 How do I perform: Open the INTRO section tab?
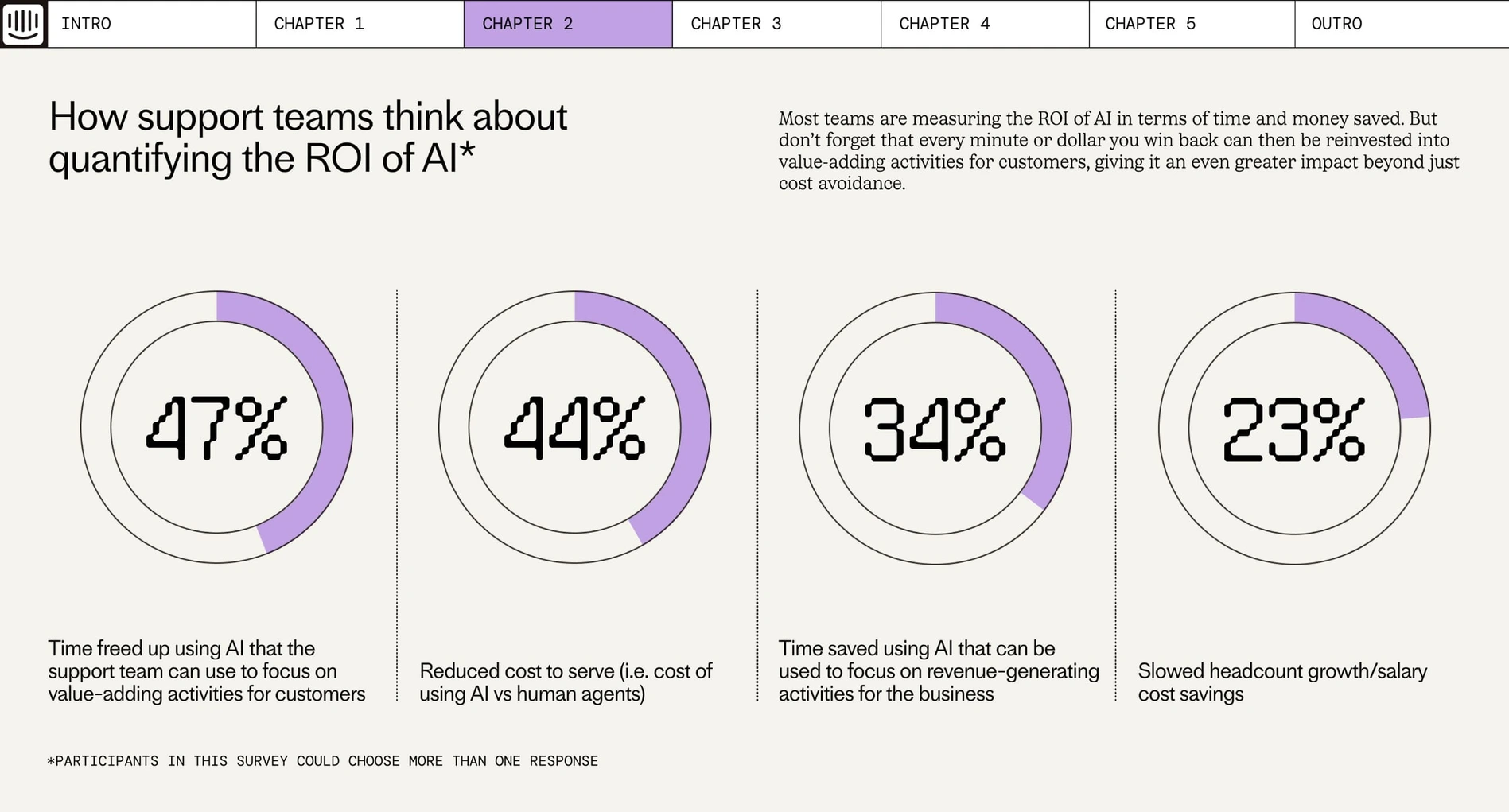pos(151,24)
